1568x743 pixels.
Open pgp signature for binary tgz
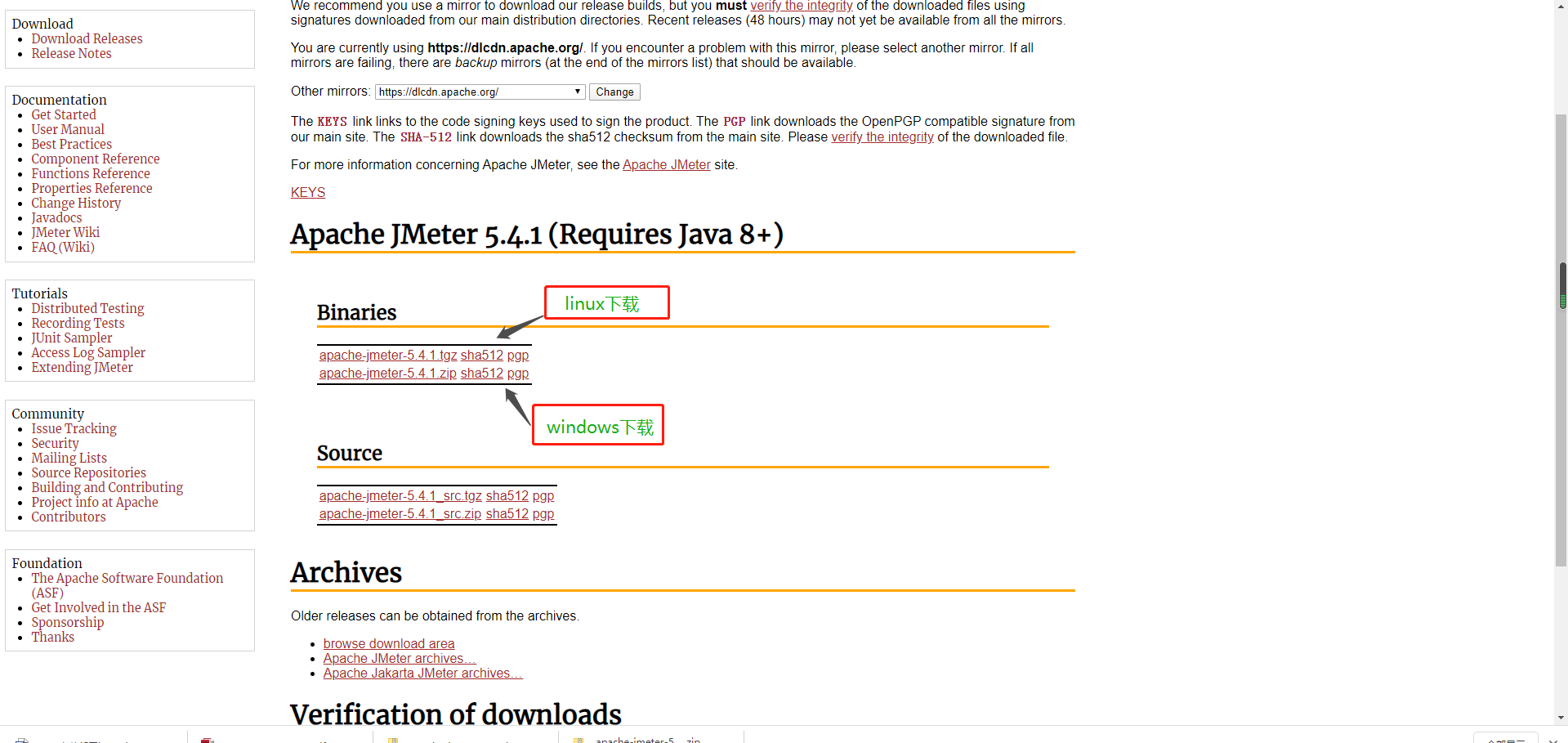518,355
